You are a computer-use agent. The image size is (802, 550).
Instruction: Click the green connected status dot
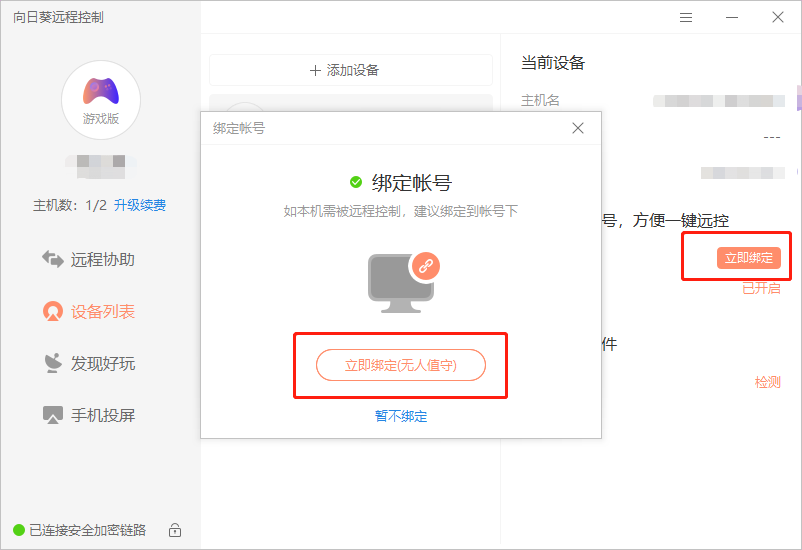pos(19,530)
